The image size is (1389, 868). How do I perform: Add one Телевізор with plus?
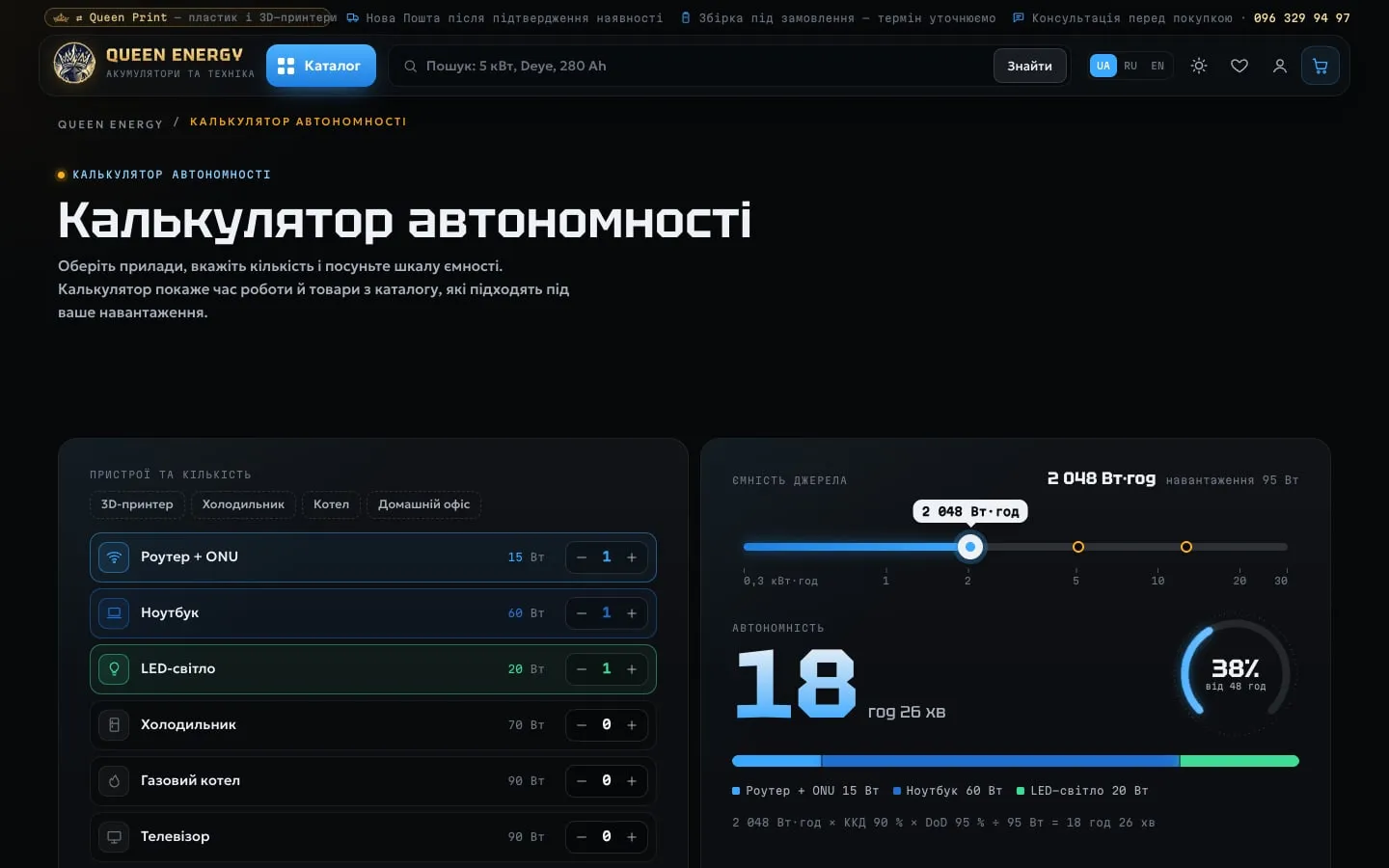click(632, 837)
